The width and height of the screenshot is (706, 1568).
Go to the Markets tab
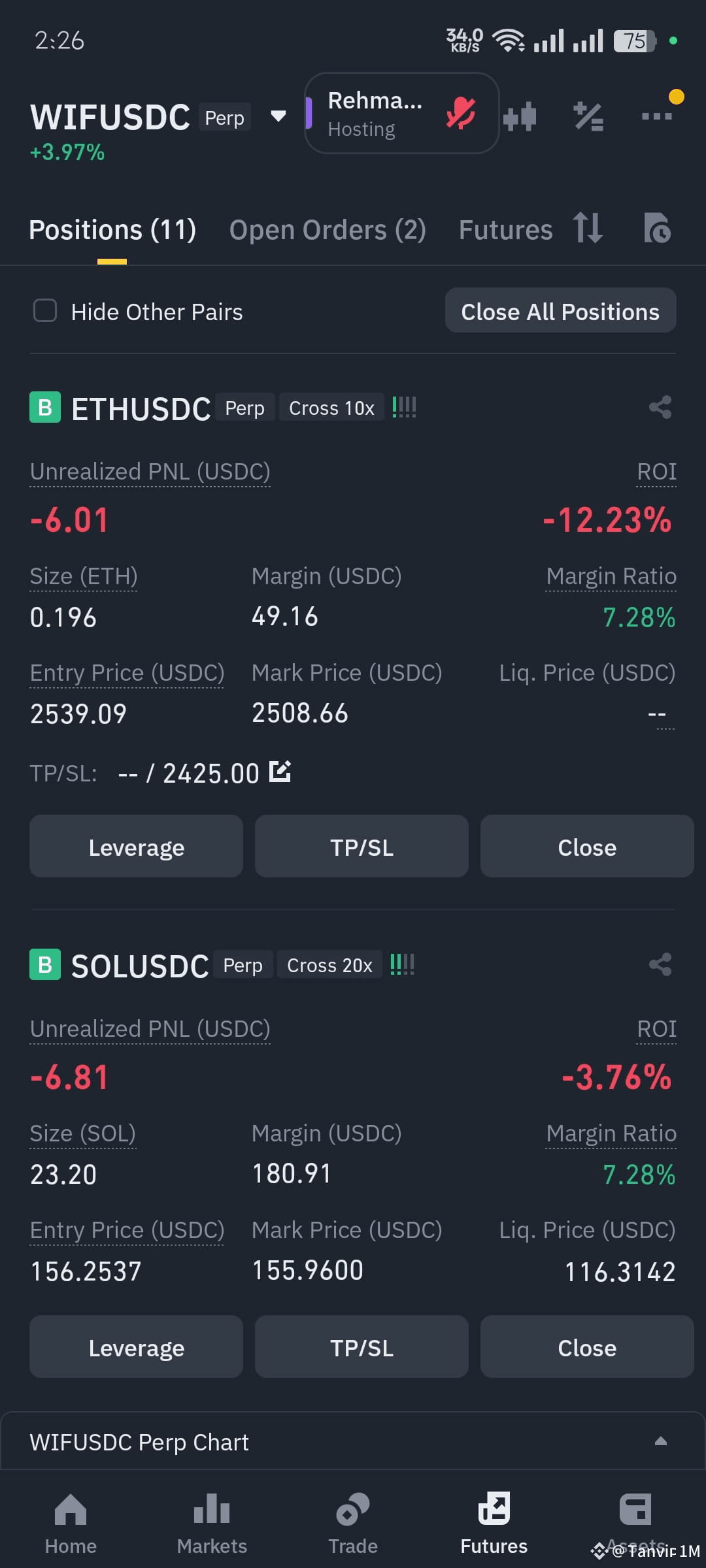point(212,1523)
